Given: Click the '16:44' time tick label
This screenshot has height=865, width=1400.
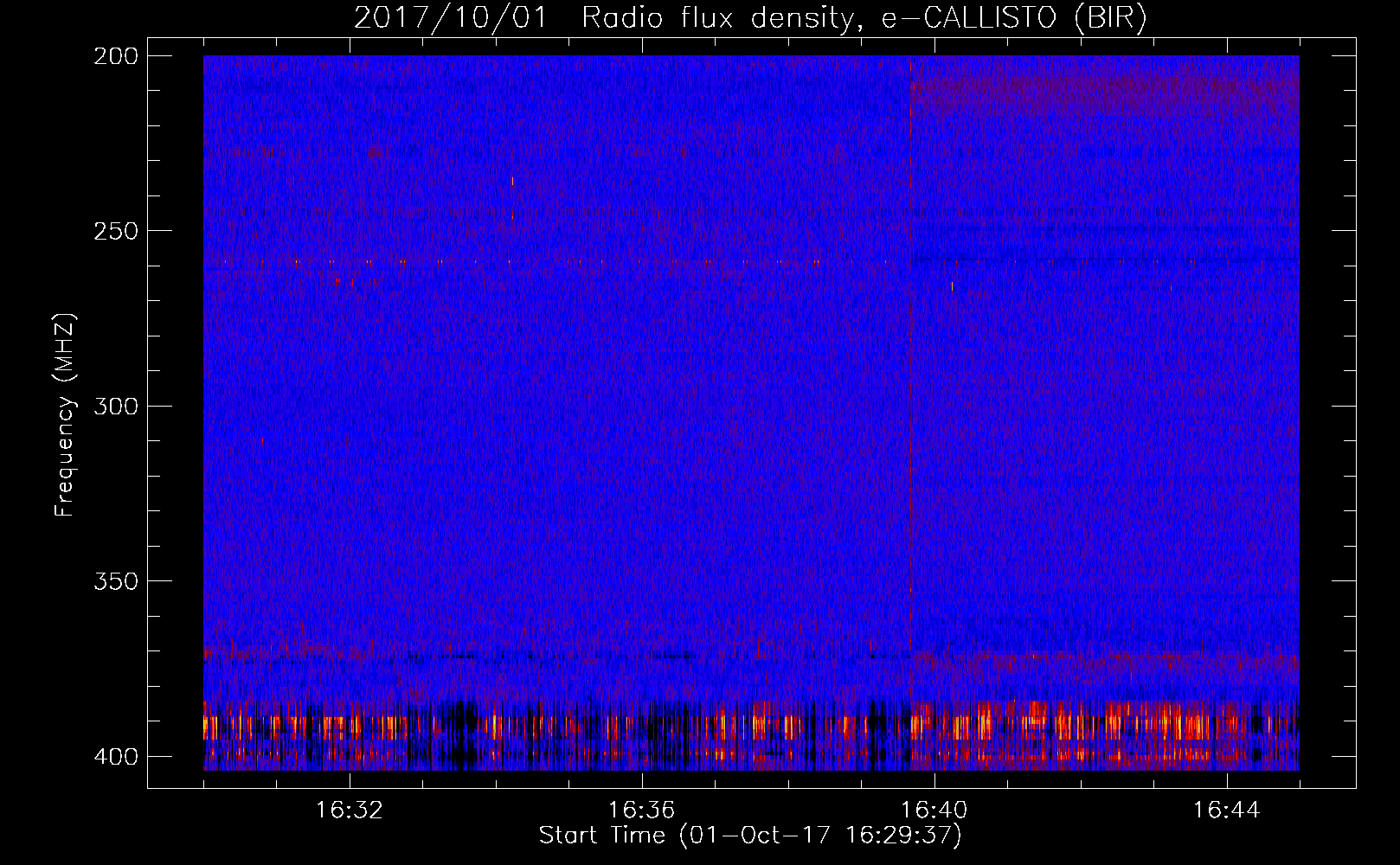Looking at the screenshot, I should (x=1227, y=811).
